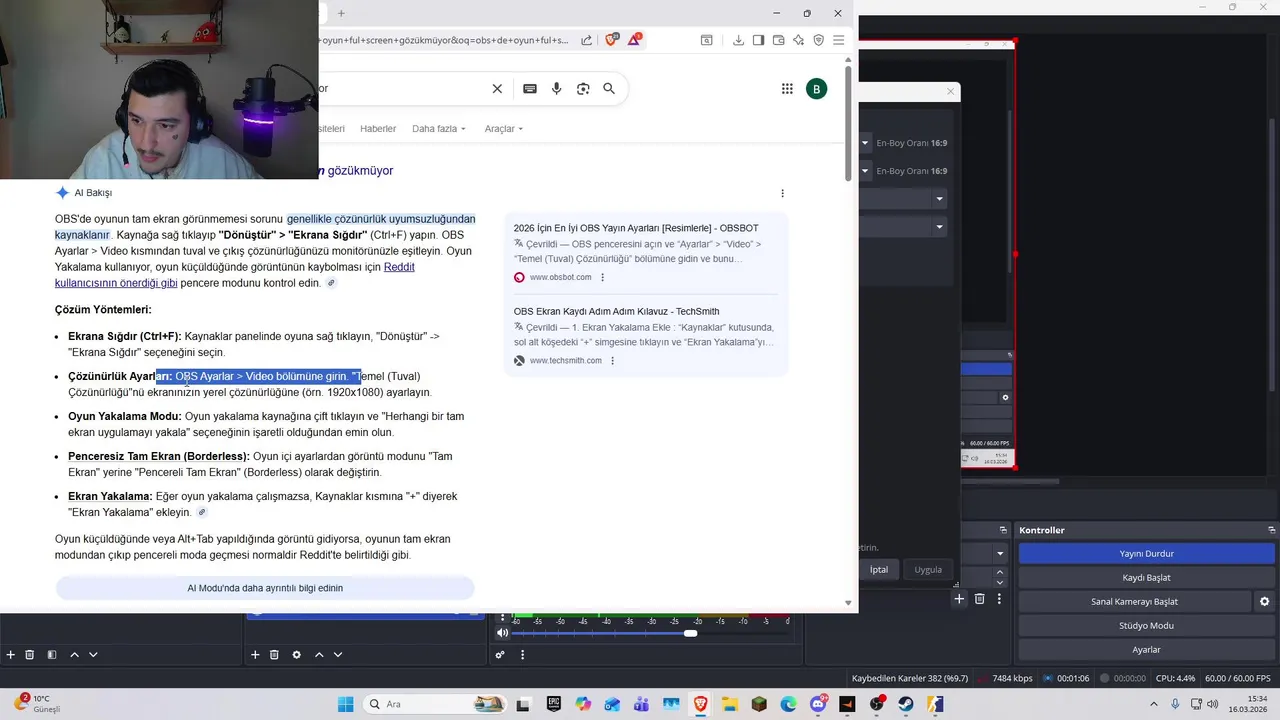1280x720 pixels.
Task: Click Sanal Kamerayı Başlat button
Action: coord(1134,602)
